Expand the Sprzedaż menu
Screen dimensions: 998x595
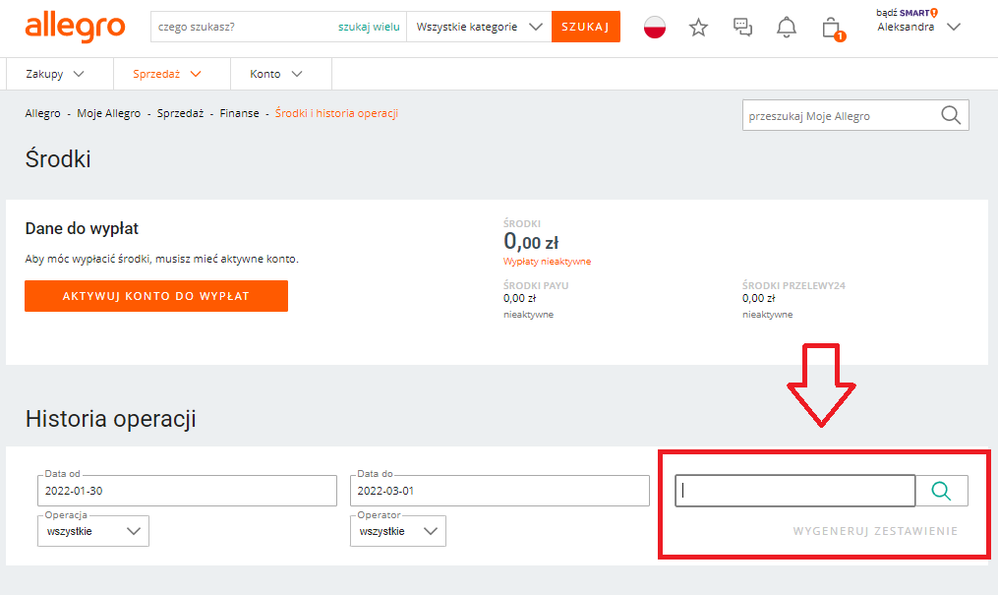coord(167,74)
